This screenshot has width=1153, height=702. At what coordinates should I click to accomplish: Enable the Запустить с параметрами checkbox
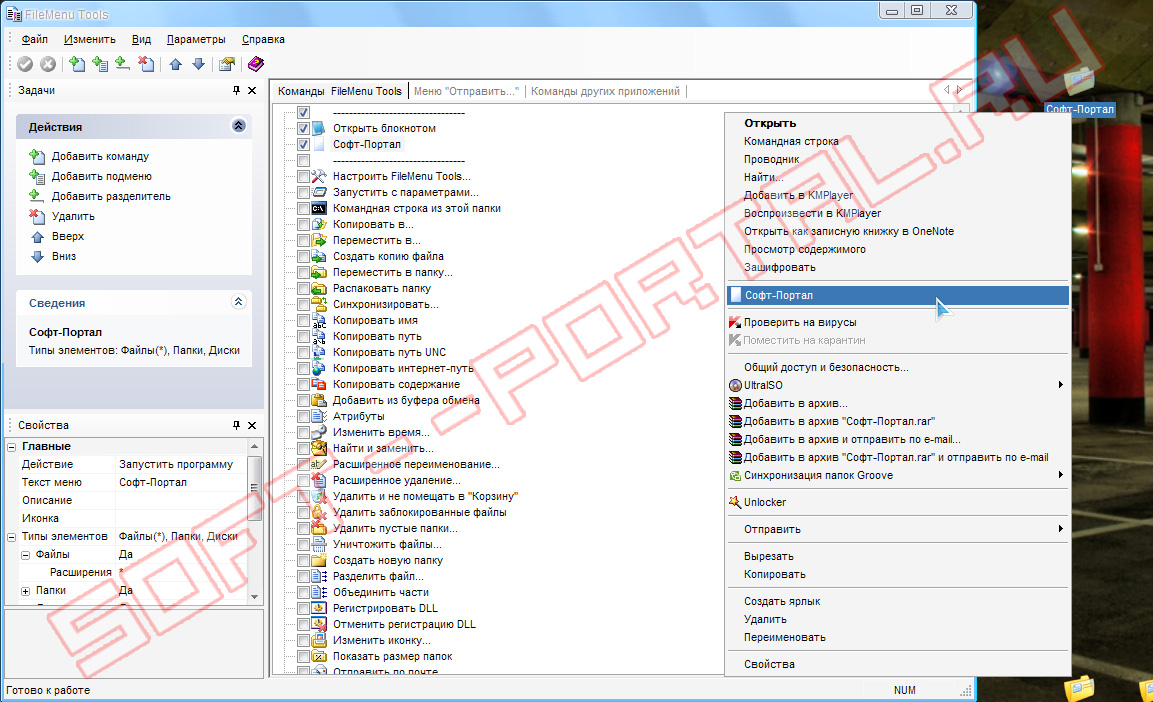coord(303,193)
